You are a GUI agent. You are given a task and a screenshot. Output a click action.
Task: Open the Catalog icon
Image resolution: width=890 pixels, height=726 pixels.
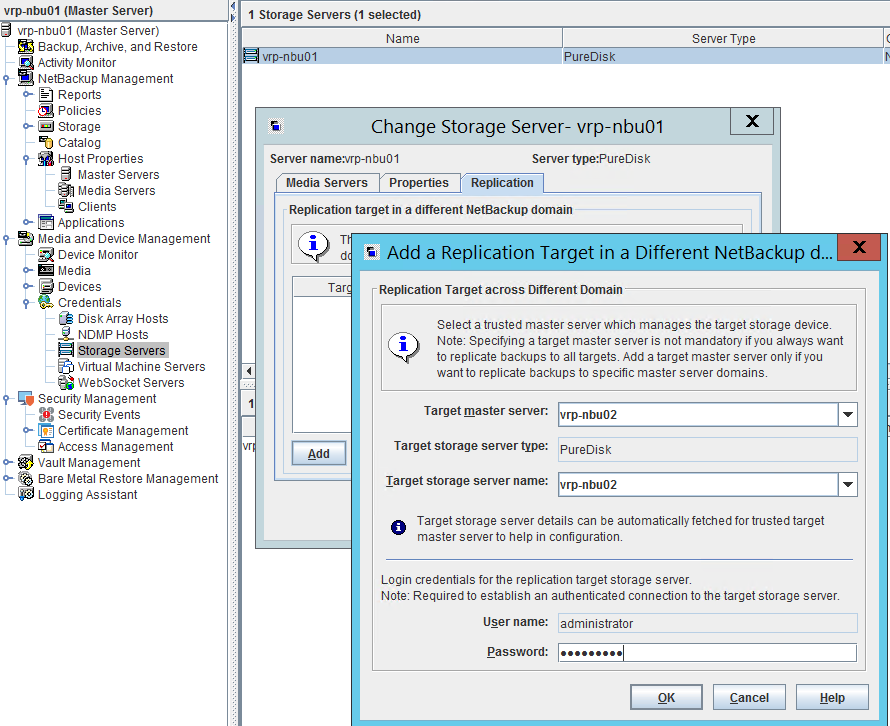click(x=46, y=142)
